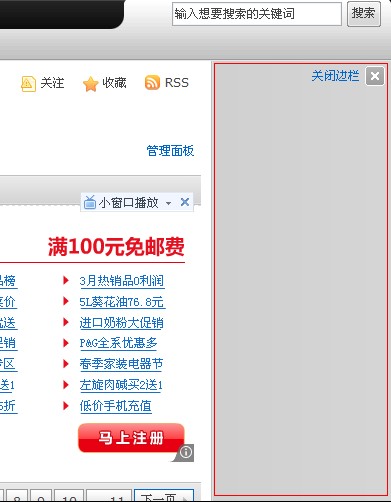Click the red arrow beside 低价手机充值
This screenshot has height=502, width=391.
pyautogui.click(x=66, y=406)
